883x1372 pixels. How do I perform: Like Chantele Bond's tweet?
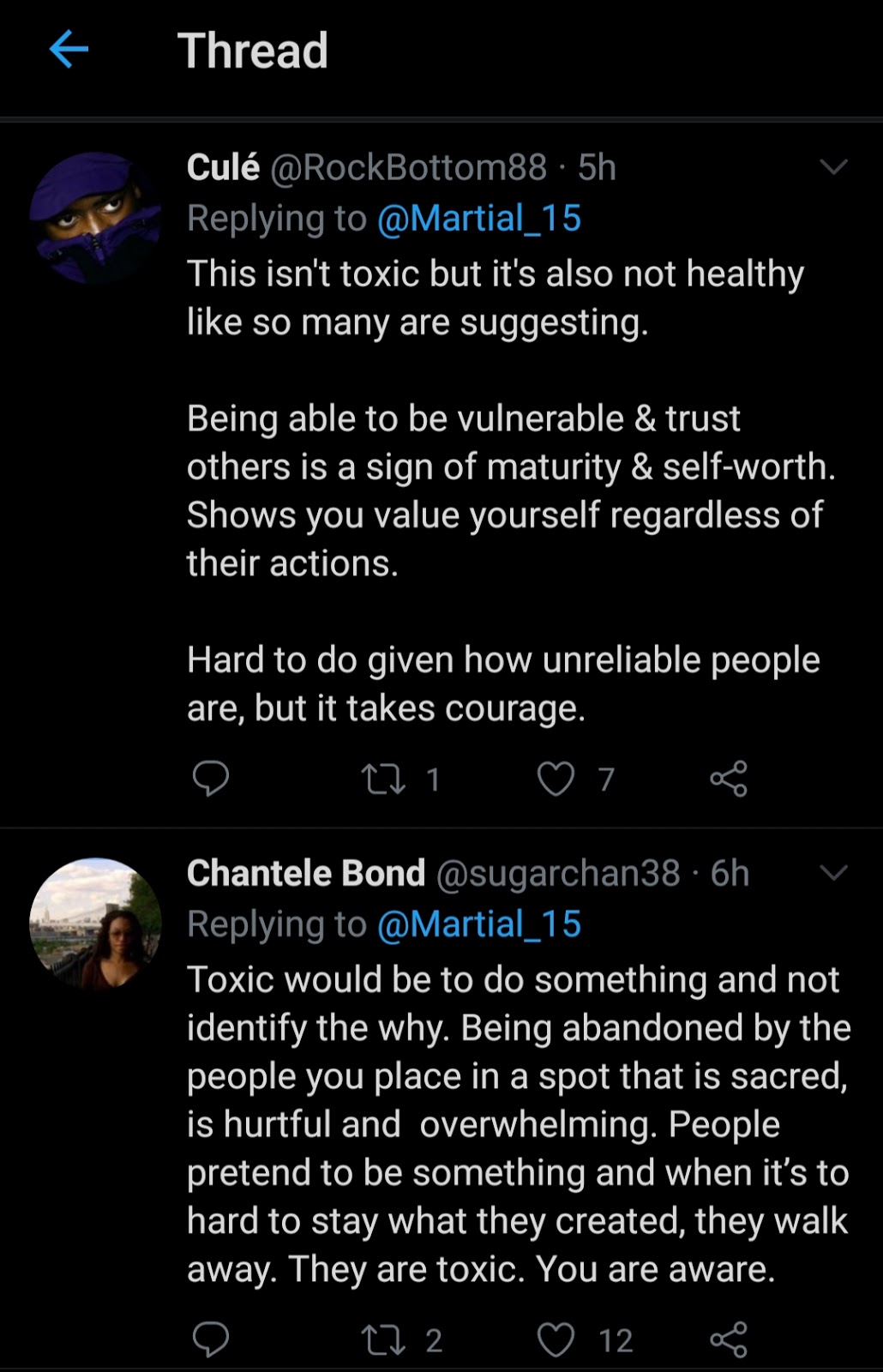click(x=556, y=1339)
